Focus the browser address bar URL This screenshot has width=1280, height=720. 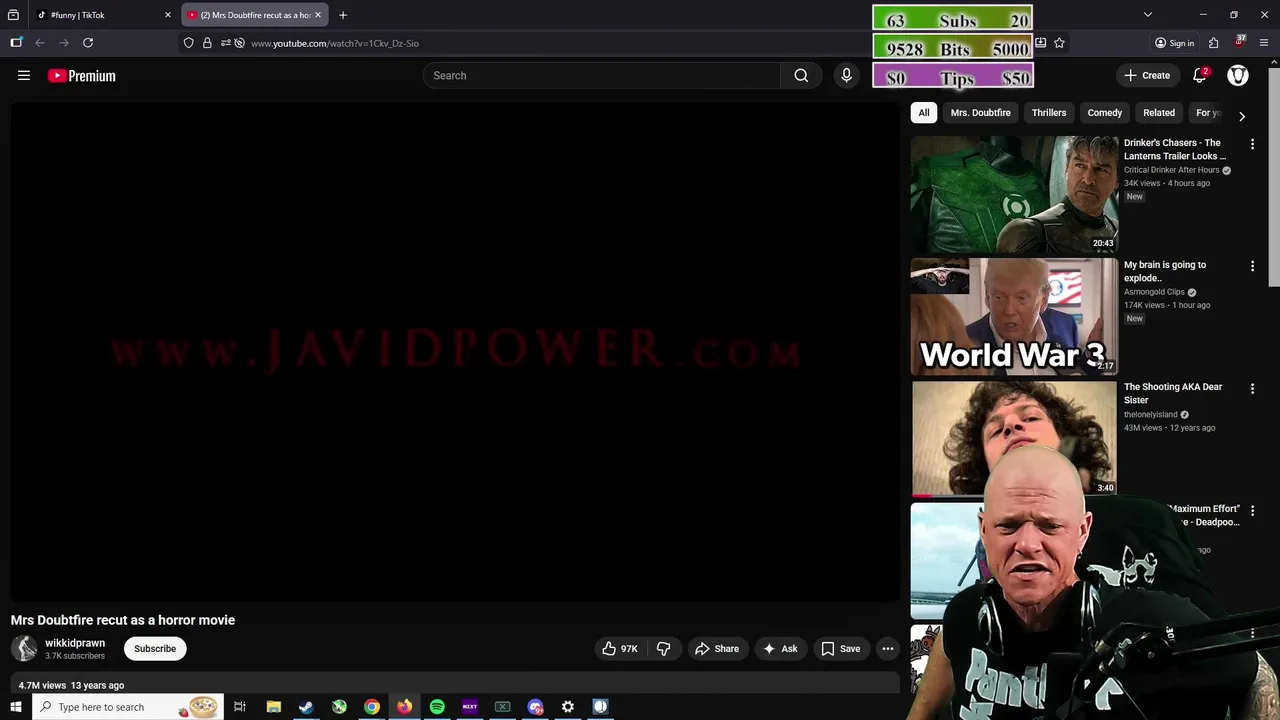click(335, 43)
